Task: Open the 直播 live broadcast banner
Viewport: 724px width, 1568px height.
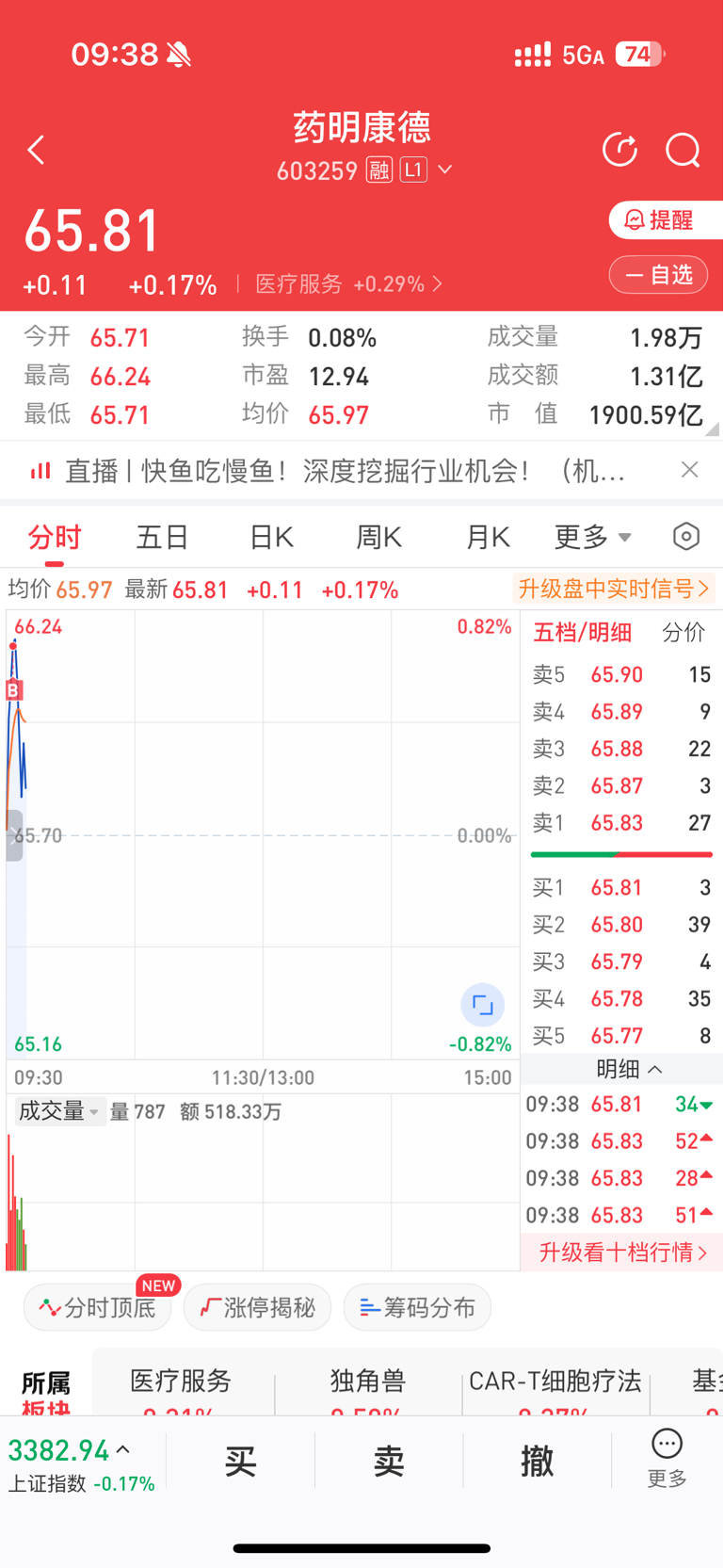Action: (345, 471)
